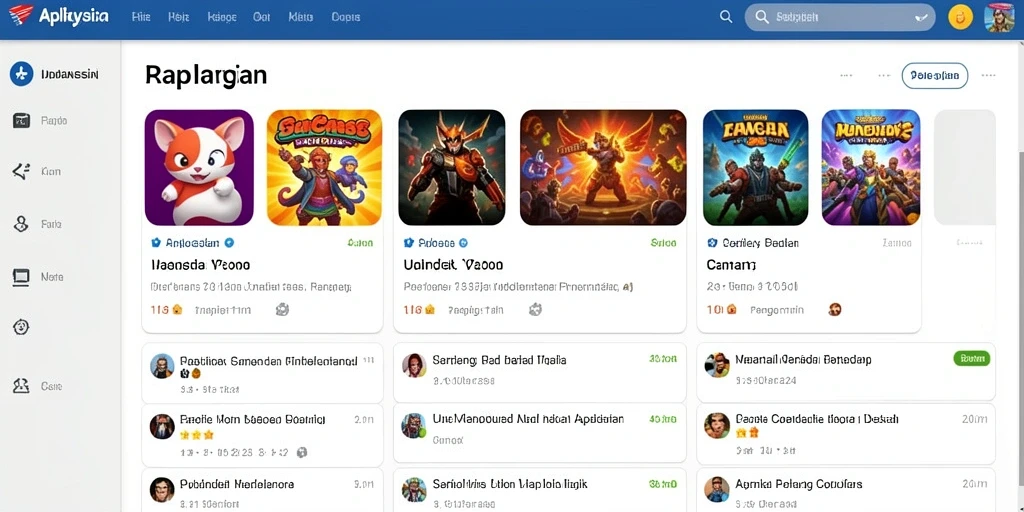Image resolution: width=1024 pixels, height=512 pixels.
Task: Open the user profile avatar
Action: coord(999,17)
